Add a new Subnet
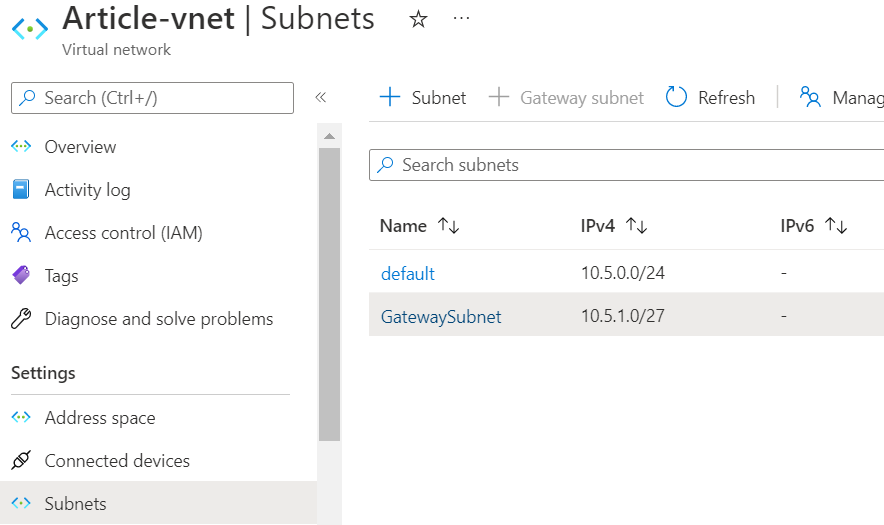Image resolution: width=884 pixels, height=525 pixels. click(x=423, y=98)
